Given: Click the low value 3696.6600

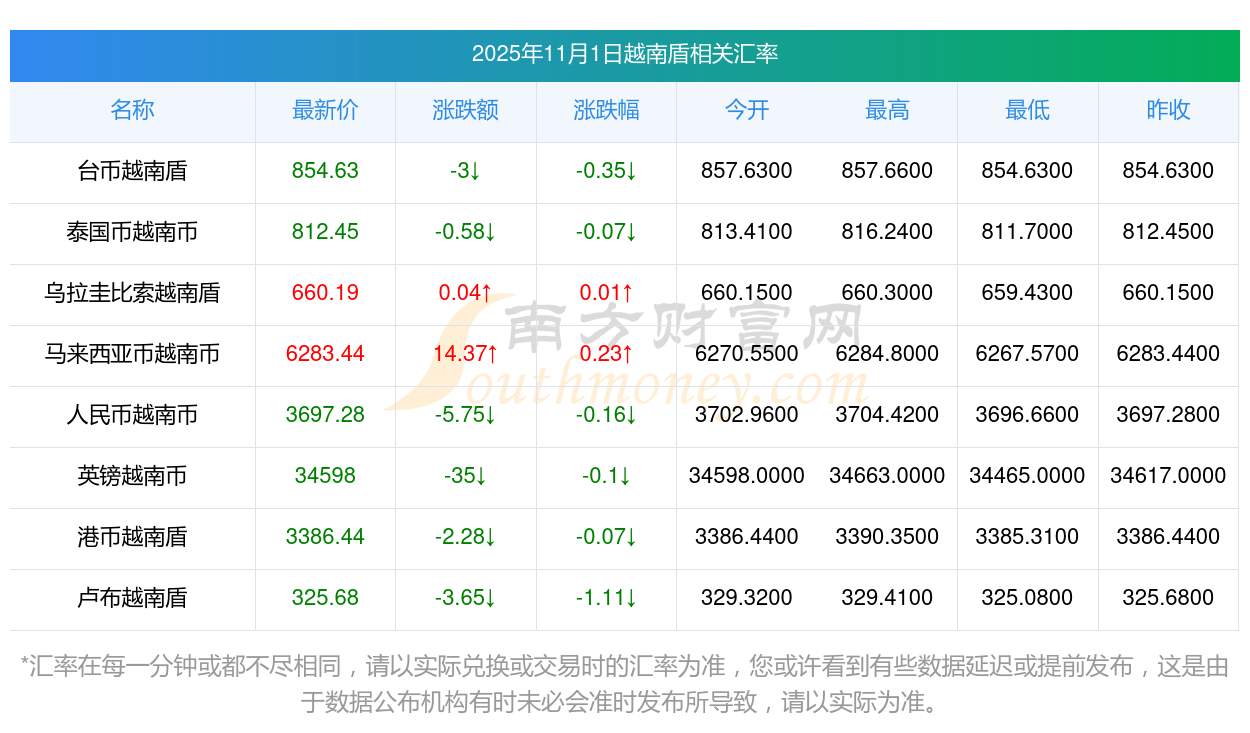Looking at the screenshot, I should (x=1027, y=415).
